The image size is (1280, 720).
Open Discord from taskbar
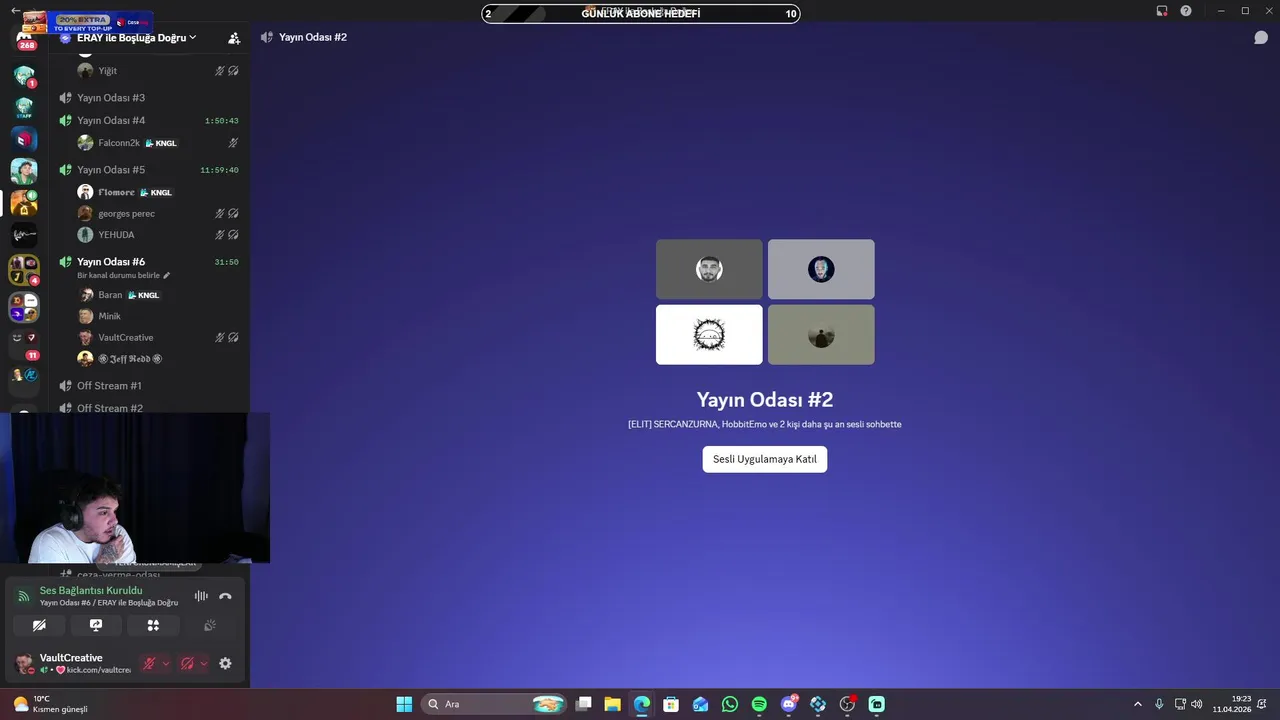[x=789, y=704]
